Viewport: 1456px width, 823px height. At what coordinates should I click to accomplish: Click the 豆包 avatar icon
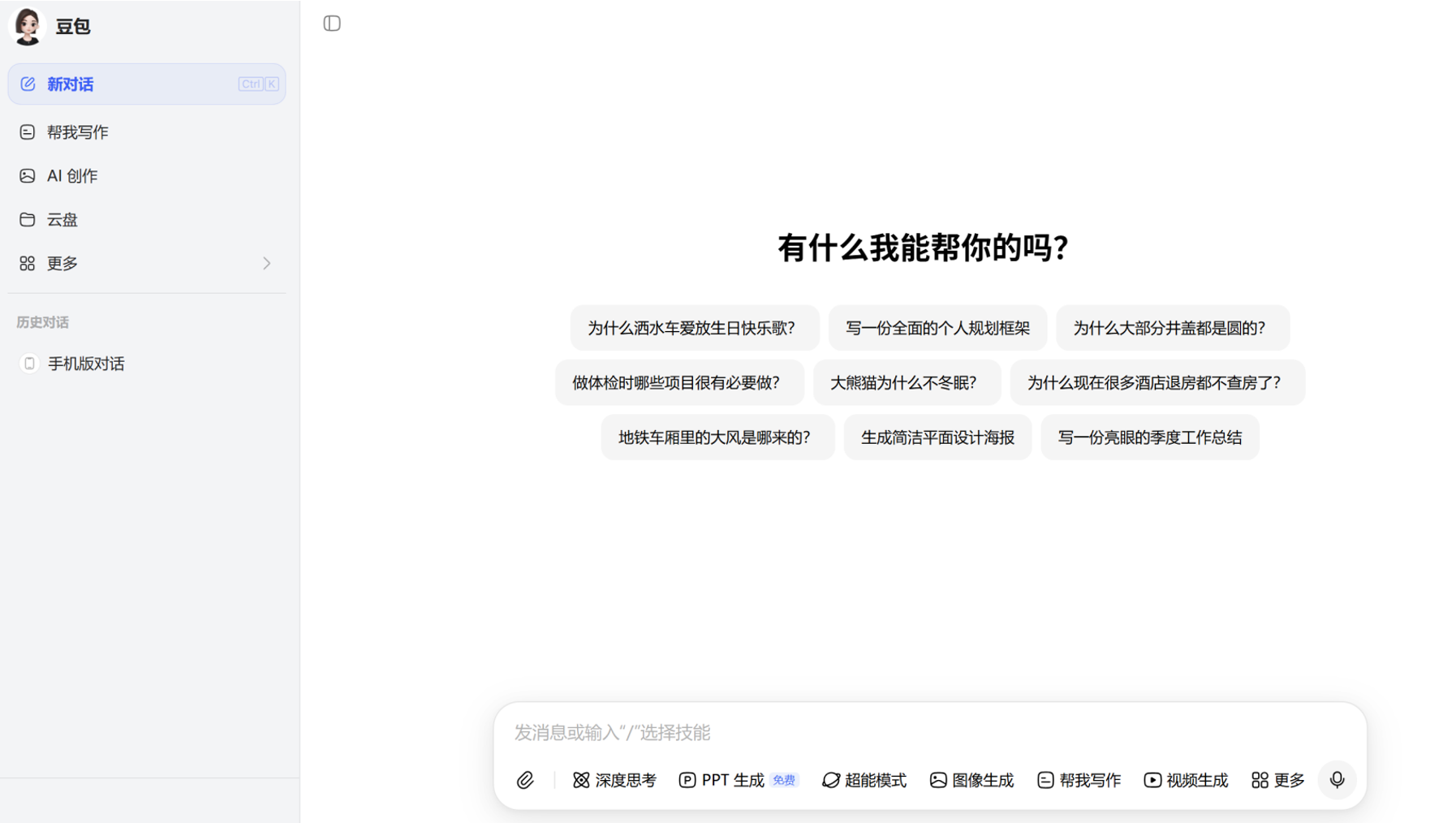(x=28, y=26)
